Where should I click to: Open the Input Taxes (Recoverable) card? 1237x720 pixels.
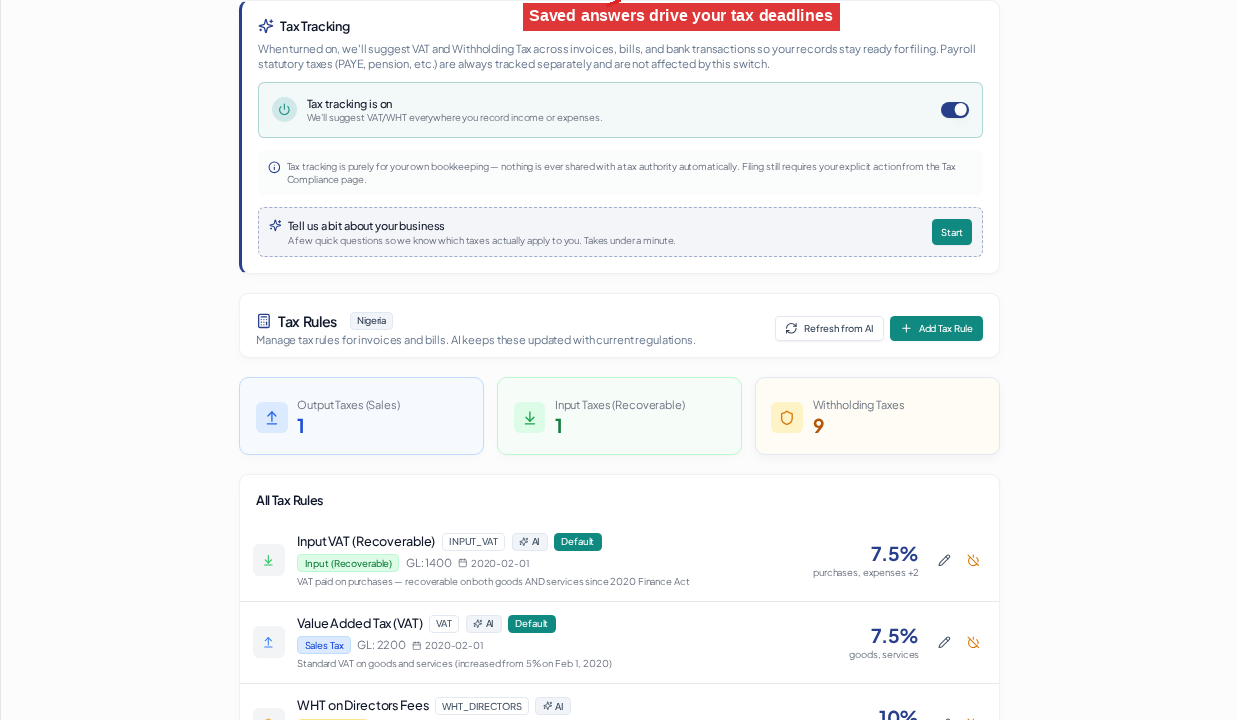click(619, 416)
